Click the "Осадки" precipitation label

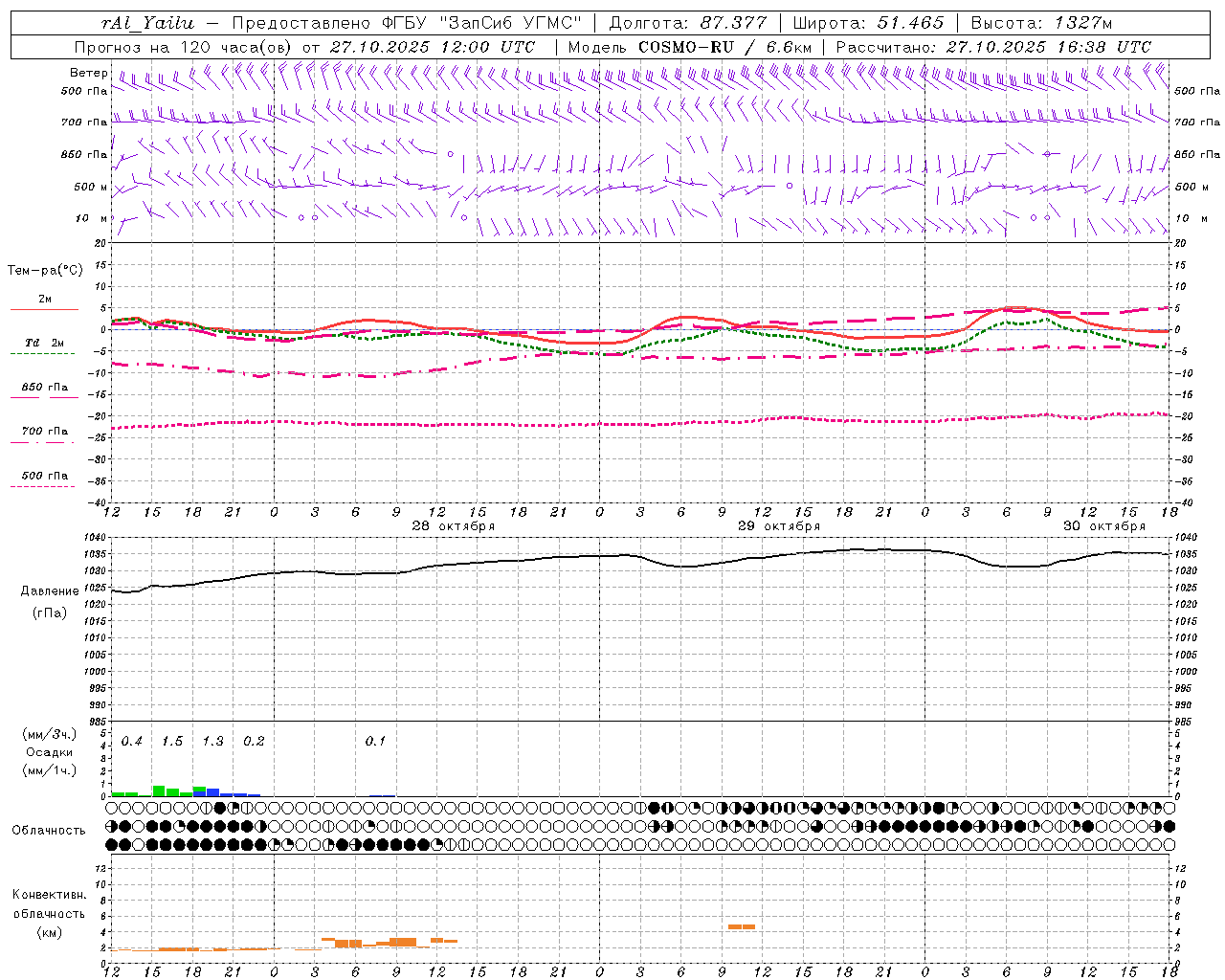tap(49, 752)
